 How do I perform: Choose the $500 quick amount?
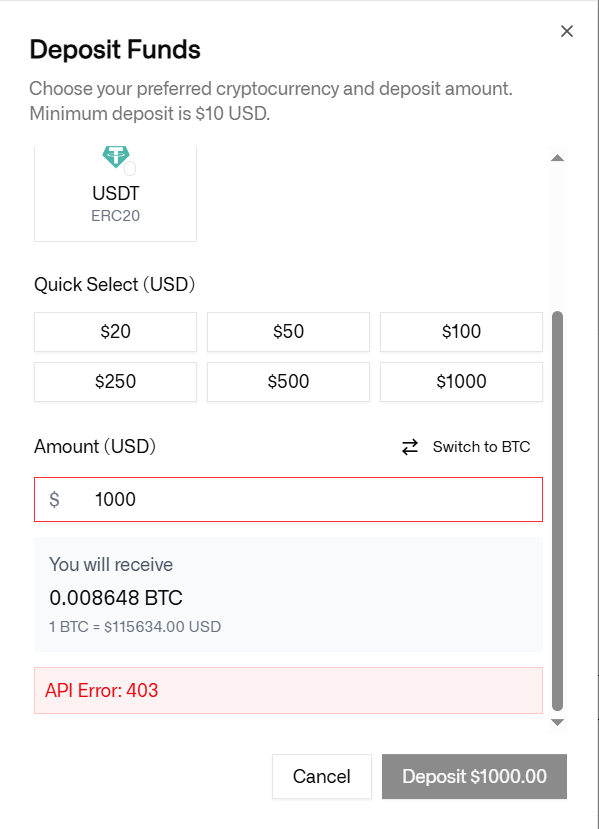point(288,381)
